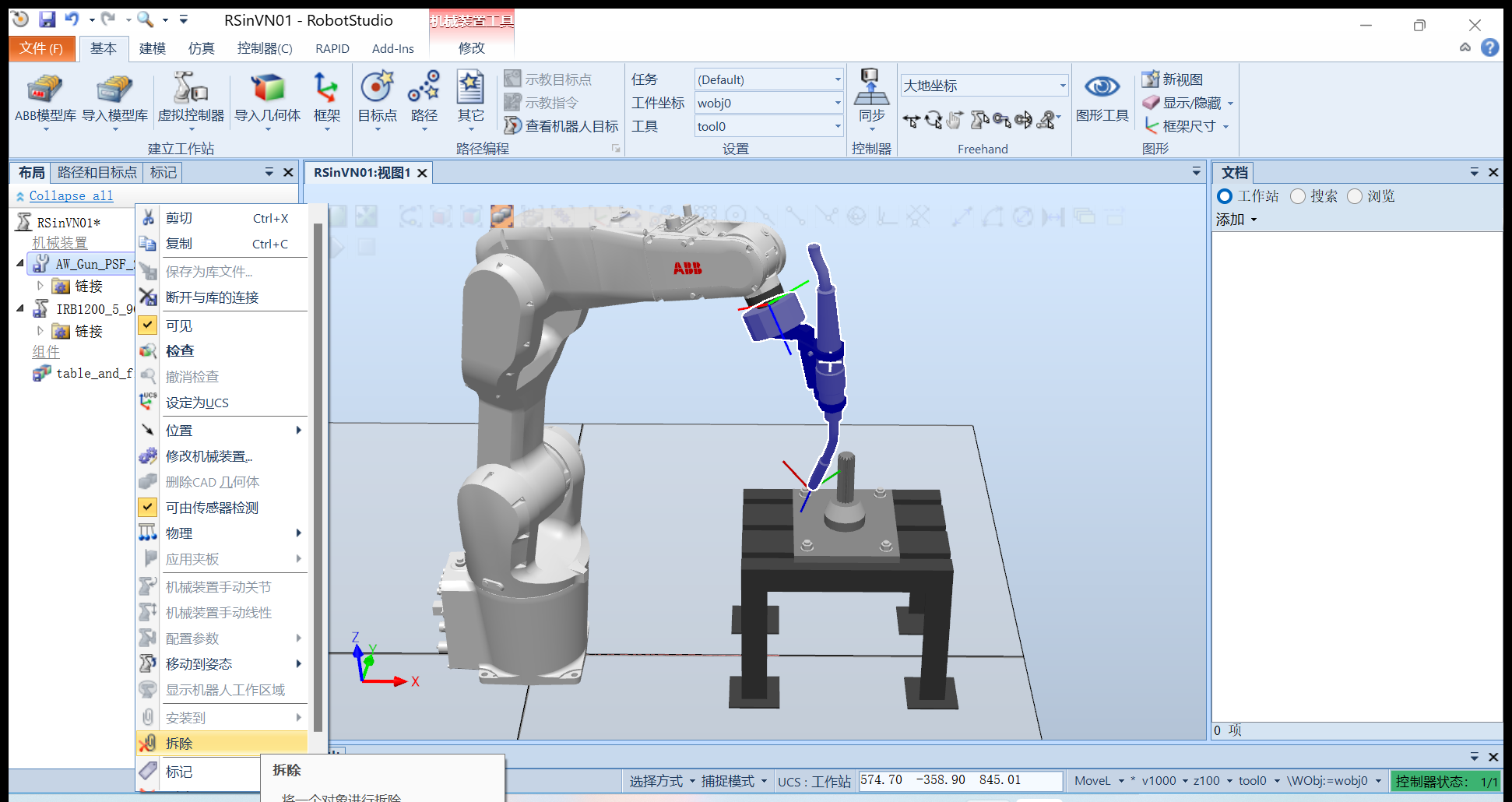
Task: Click the coordinate value input field
Action: pyautogui.click(x=960, y=780)
